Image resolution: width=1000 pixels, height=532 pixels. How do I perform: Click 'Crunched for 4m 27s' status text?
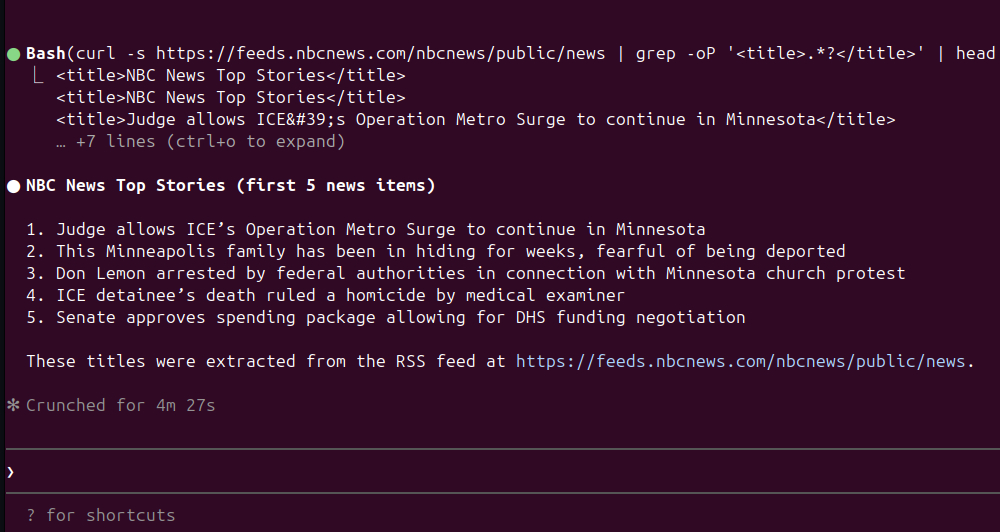[x=120, y=405]
